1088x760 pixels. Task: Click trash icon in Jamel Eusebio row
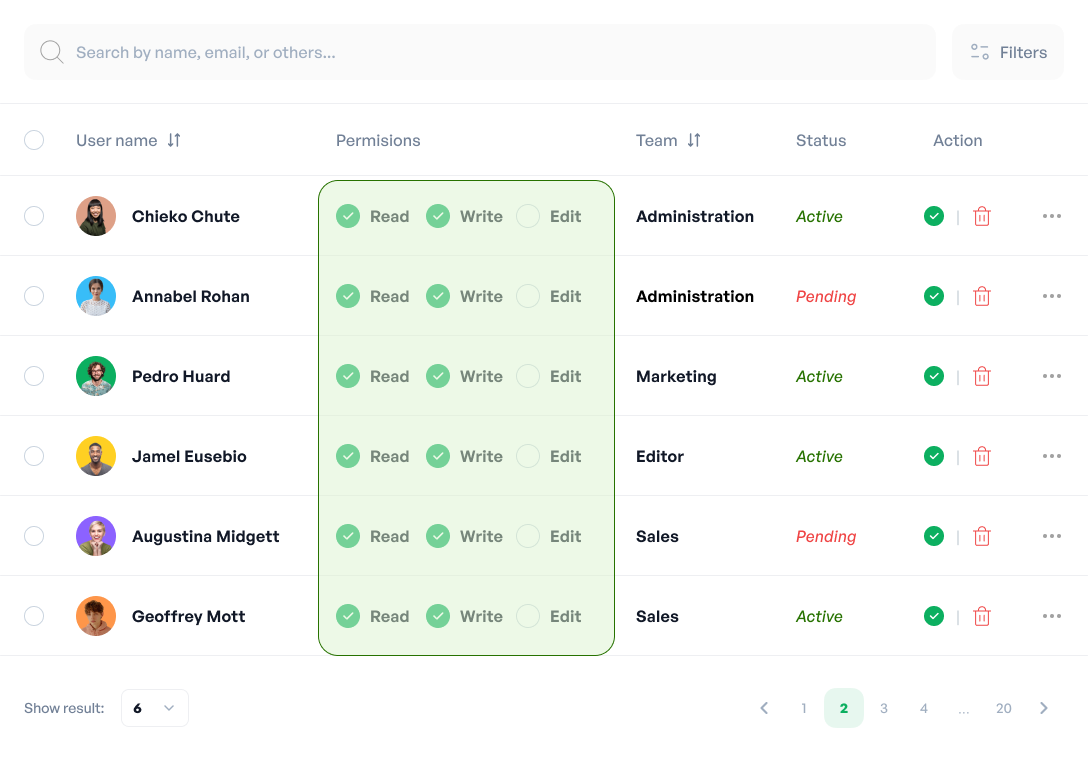click(982, 456)
